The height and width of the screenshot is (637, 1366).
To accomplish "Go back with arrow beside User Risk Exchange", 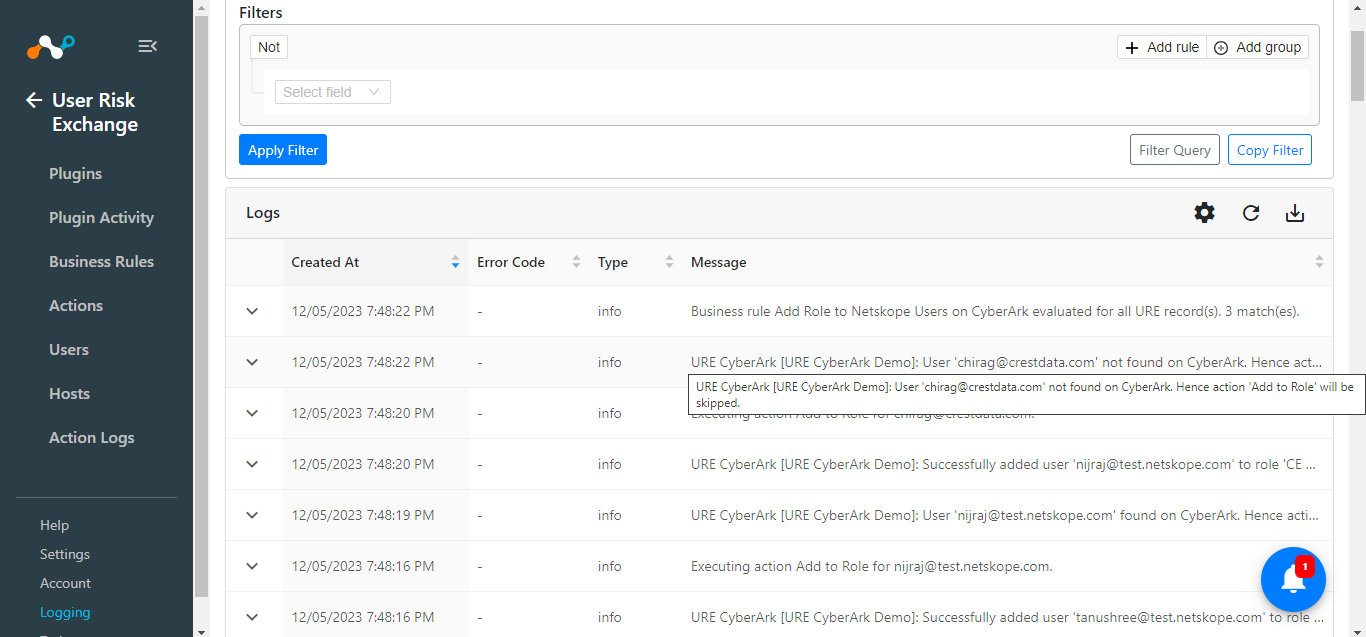I will pyautogui.click(x=34, y=100).
